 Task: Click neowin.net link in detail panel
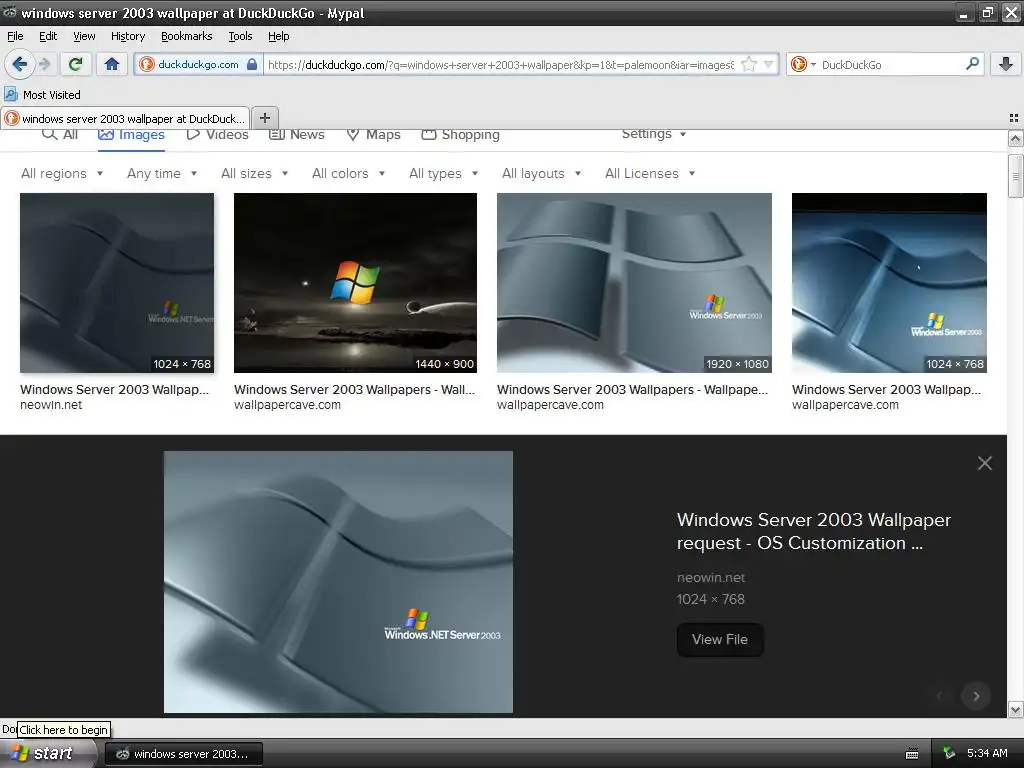click(x=711, y=577)
